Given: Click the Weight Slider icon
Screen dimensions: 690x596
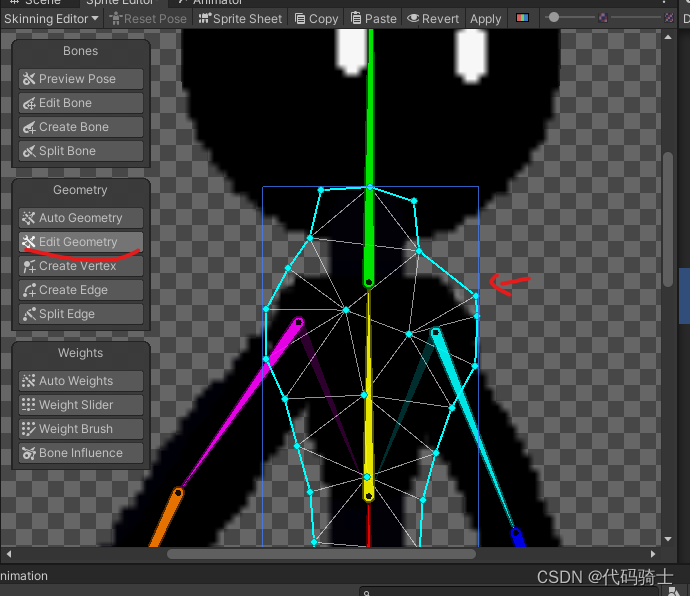Looking at the screenshot, I should (x=29, y=405).
